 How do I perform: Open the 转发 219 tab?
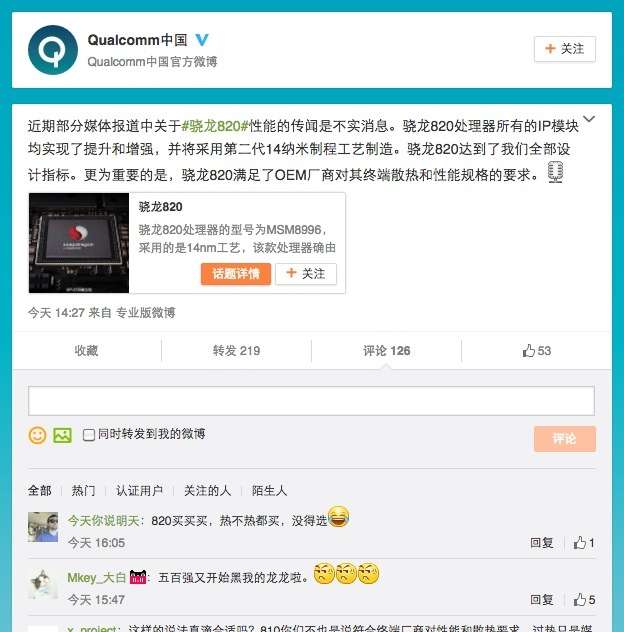coord(236,351)
